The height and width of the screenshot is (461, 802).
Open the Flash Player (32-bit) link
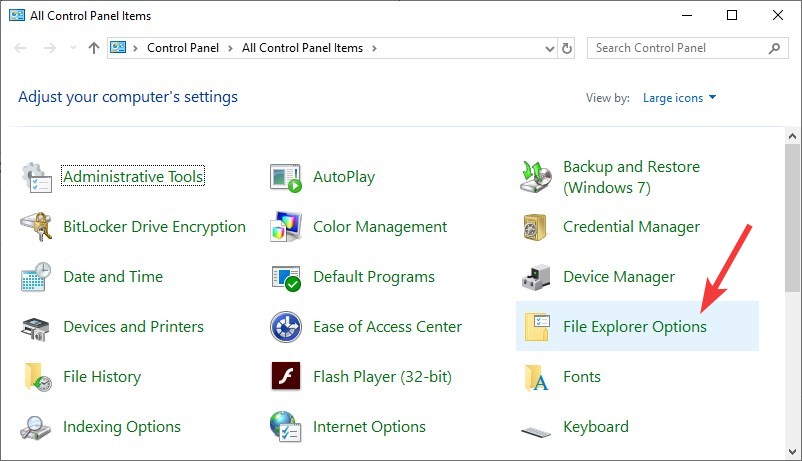[x=383, y=377]
